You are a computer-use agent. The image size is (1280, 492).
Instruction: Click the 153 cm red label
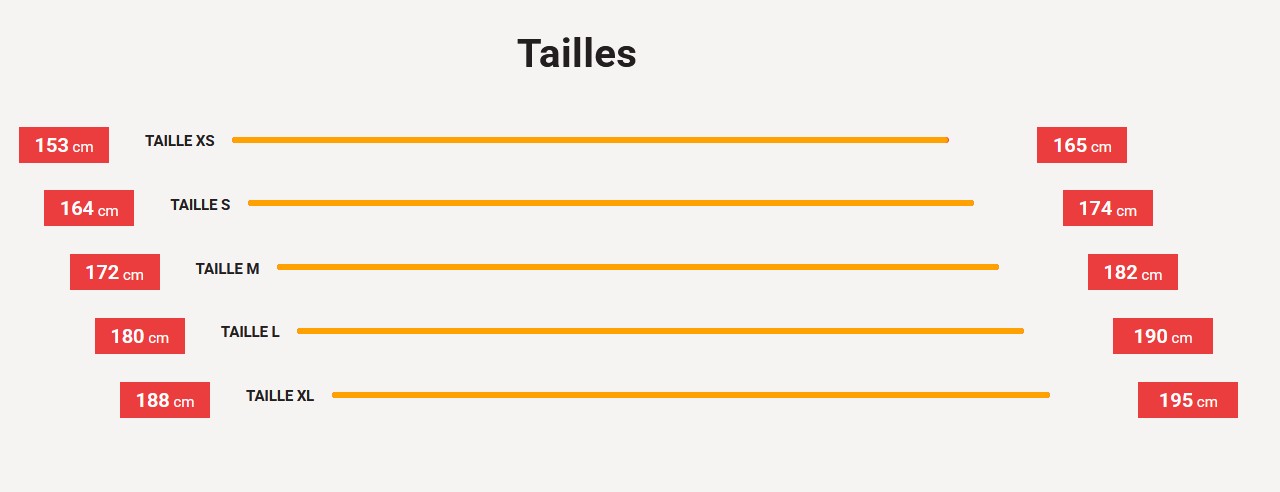(x=64, y=145)
